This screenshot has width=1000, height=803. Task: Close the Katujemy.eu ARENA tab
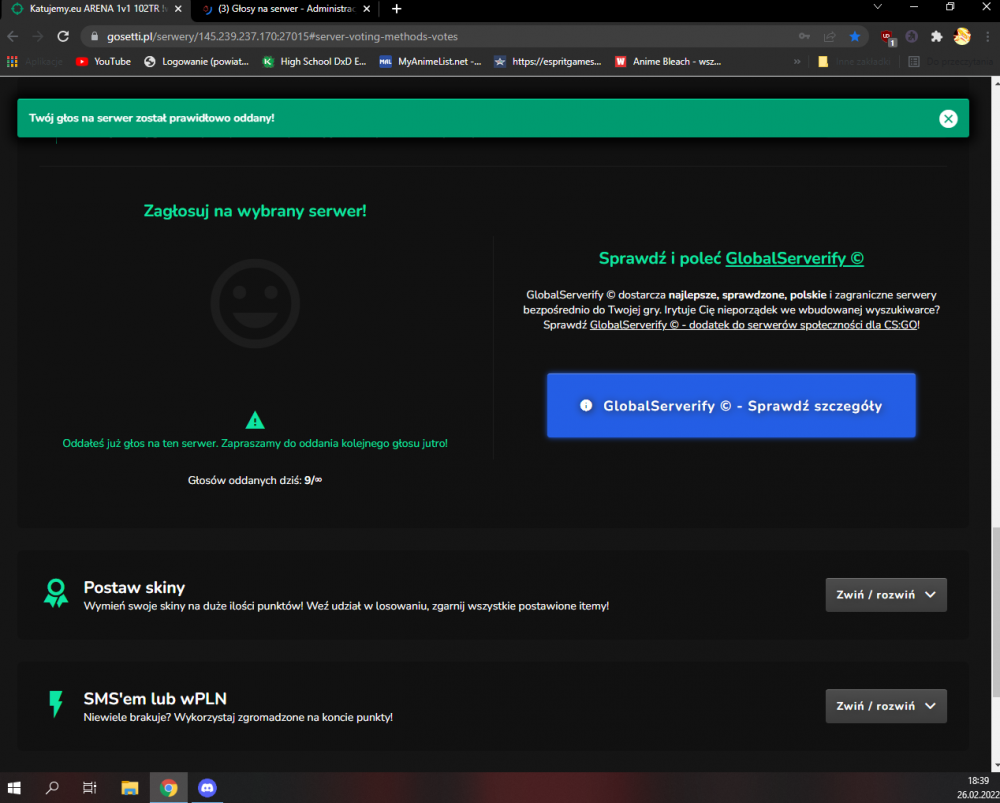178,9
